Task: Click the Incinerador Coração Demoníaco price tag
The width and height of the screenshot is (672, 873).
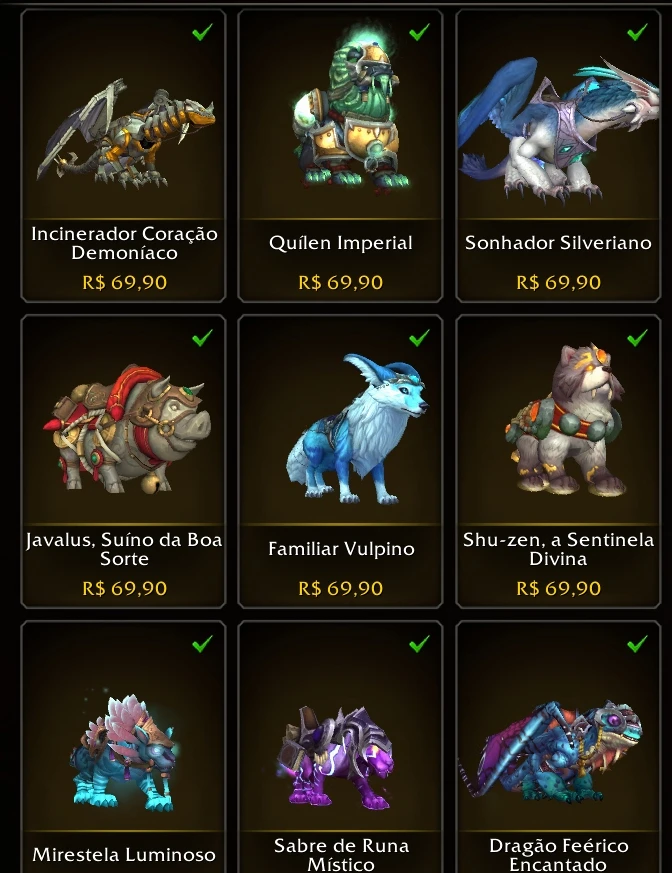Action: point(124,282)
